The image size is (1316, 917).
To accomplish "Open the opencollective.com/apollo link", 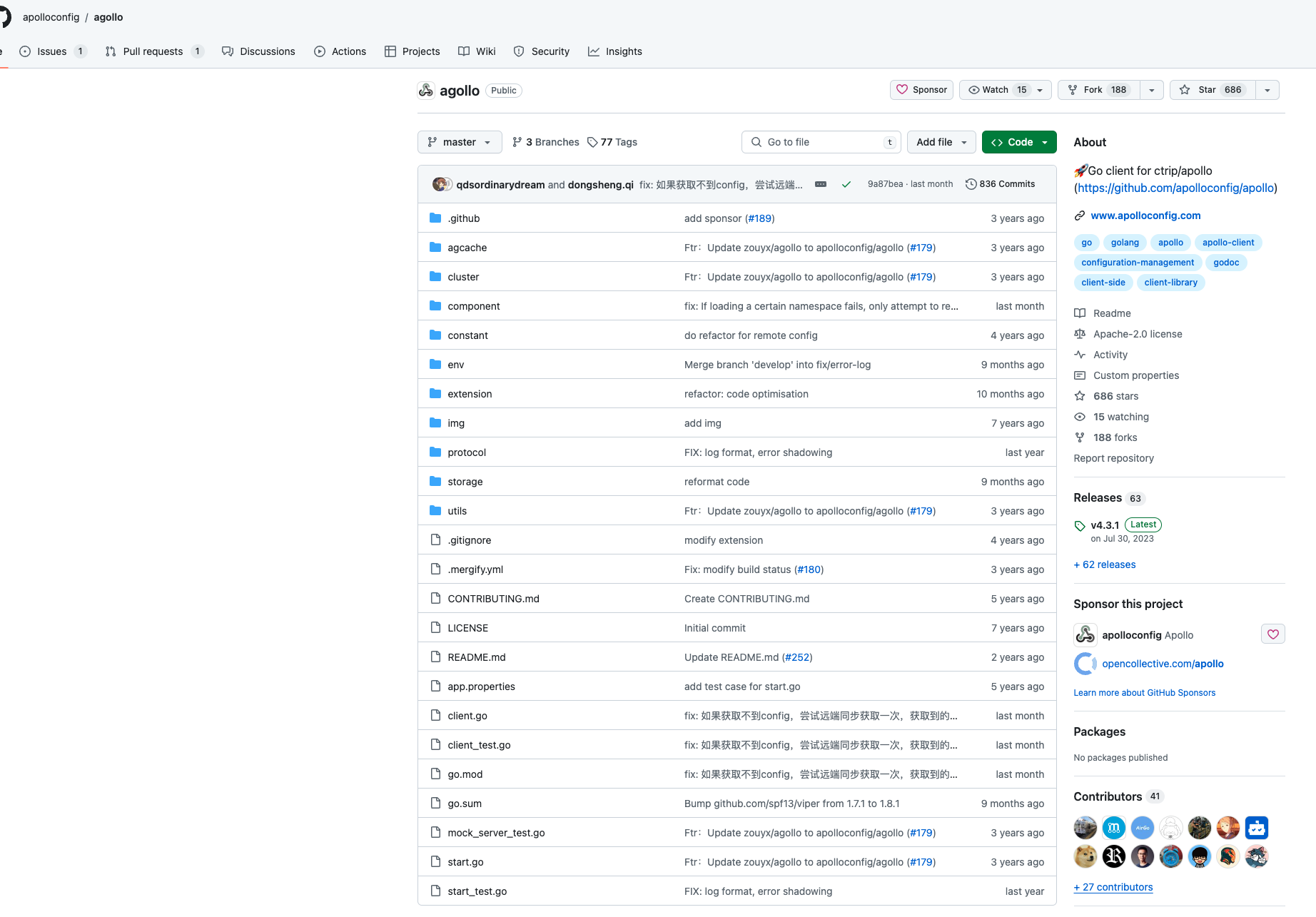I will (1163, 664).
